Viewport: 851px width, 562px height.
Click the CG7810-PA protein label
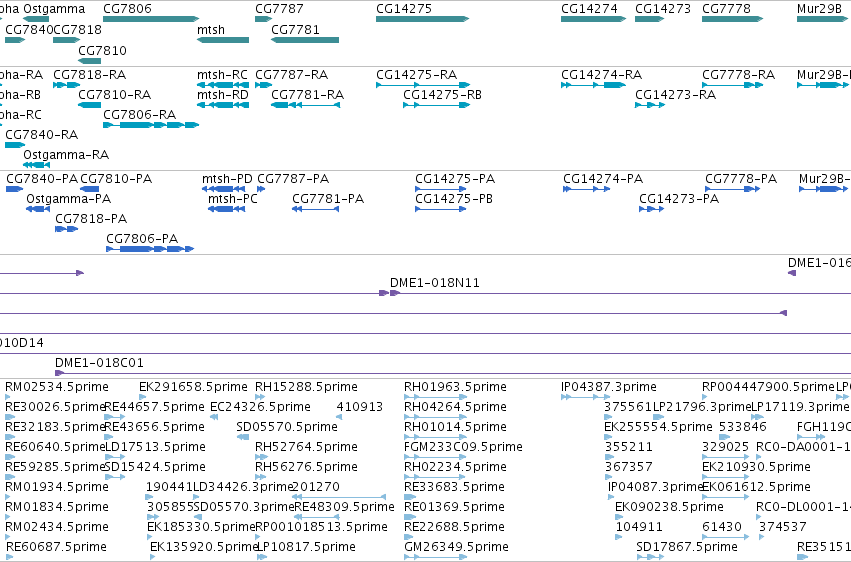click(x=116, y=178)
